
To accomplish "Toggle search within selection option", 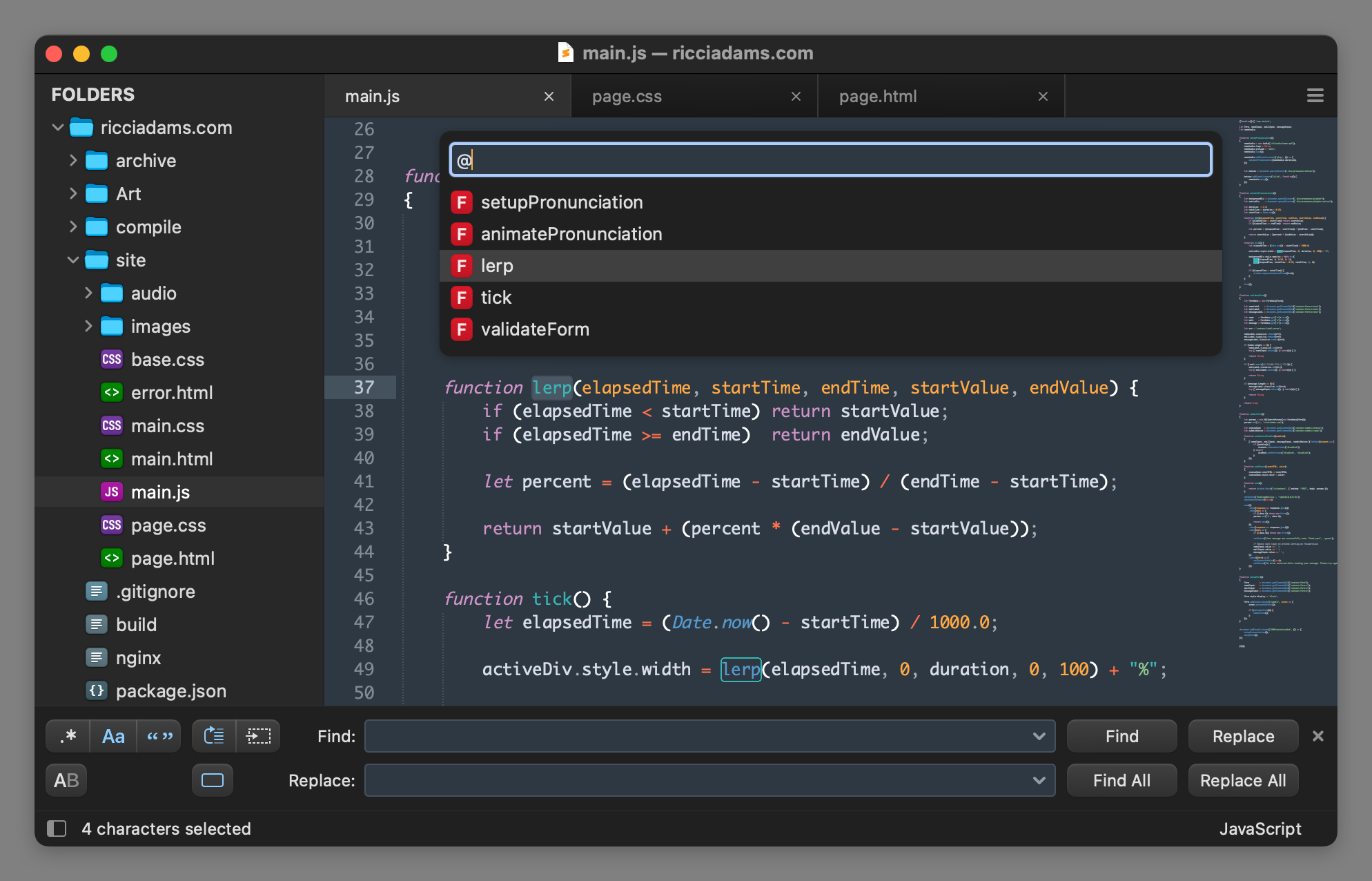I will [x=259, y=736].
